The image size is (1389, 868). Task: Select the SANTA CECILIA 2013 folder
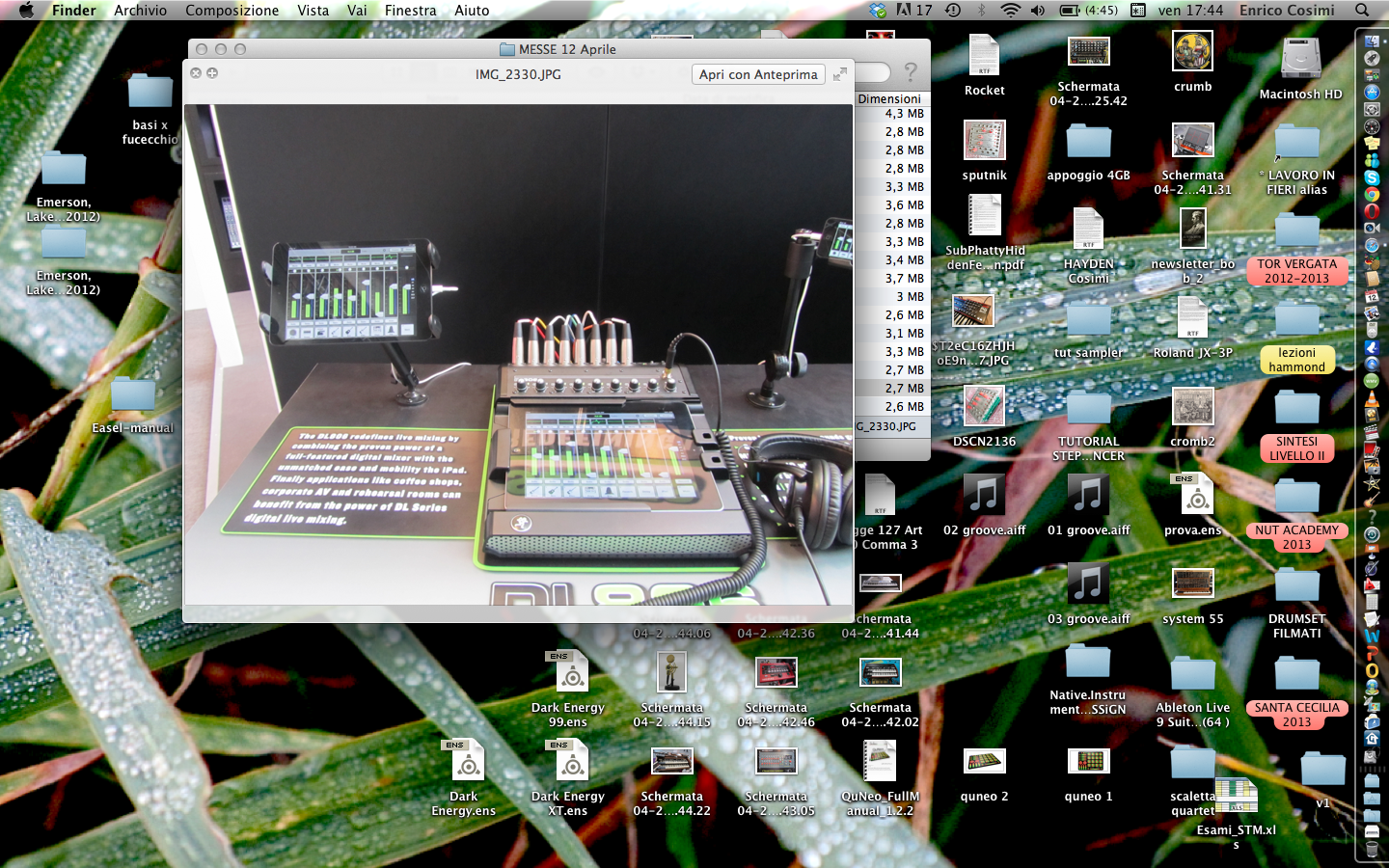1296,674
